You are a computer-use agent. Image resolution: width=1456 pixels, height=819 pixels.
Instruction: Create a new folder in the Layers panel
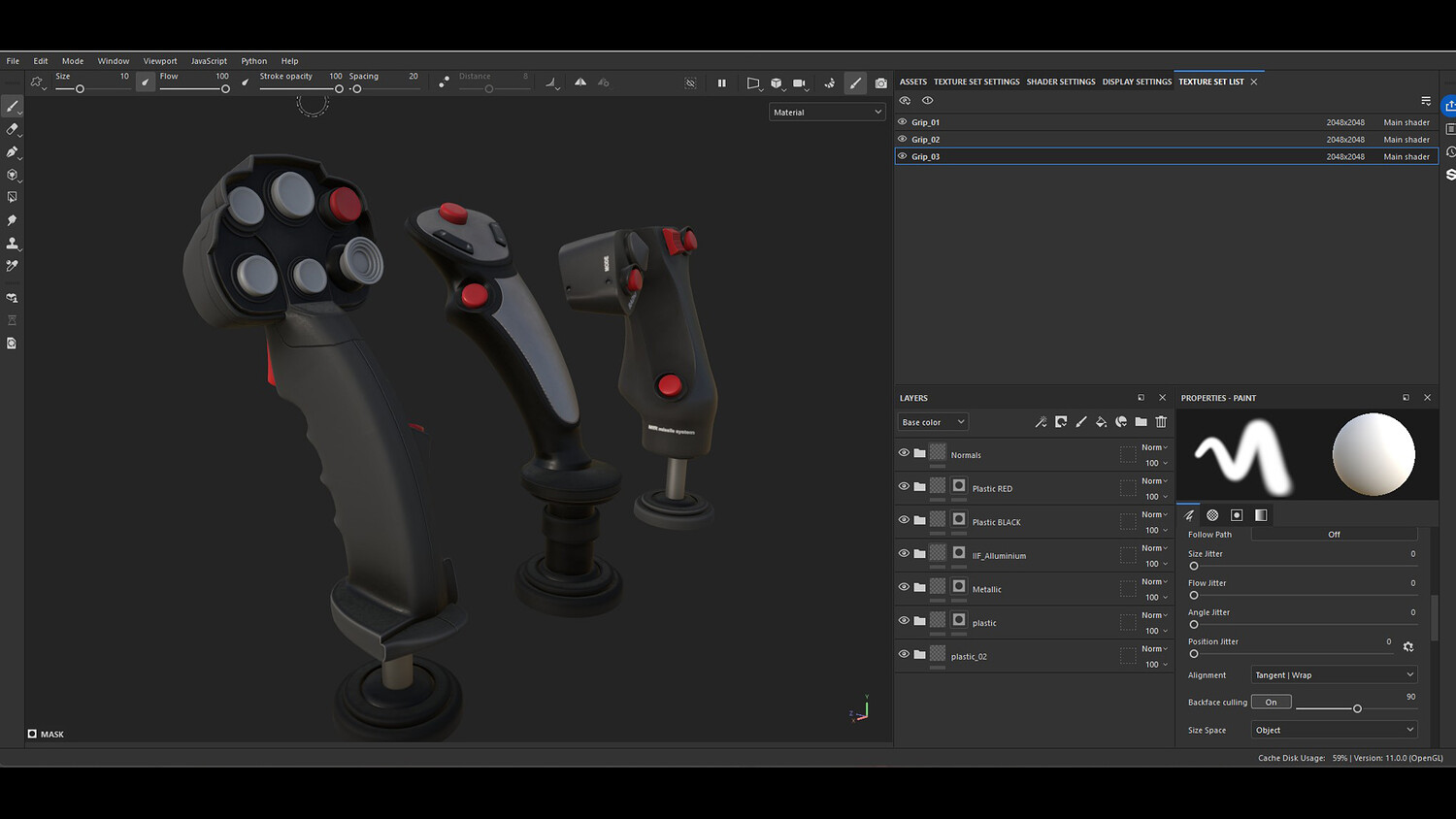click(1141, 422)
